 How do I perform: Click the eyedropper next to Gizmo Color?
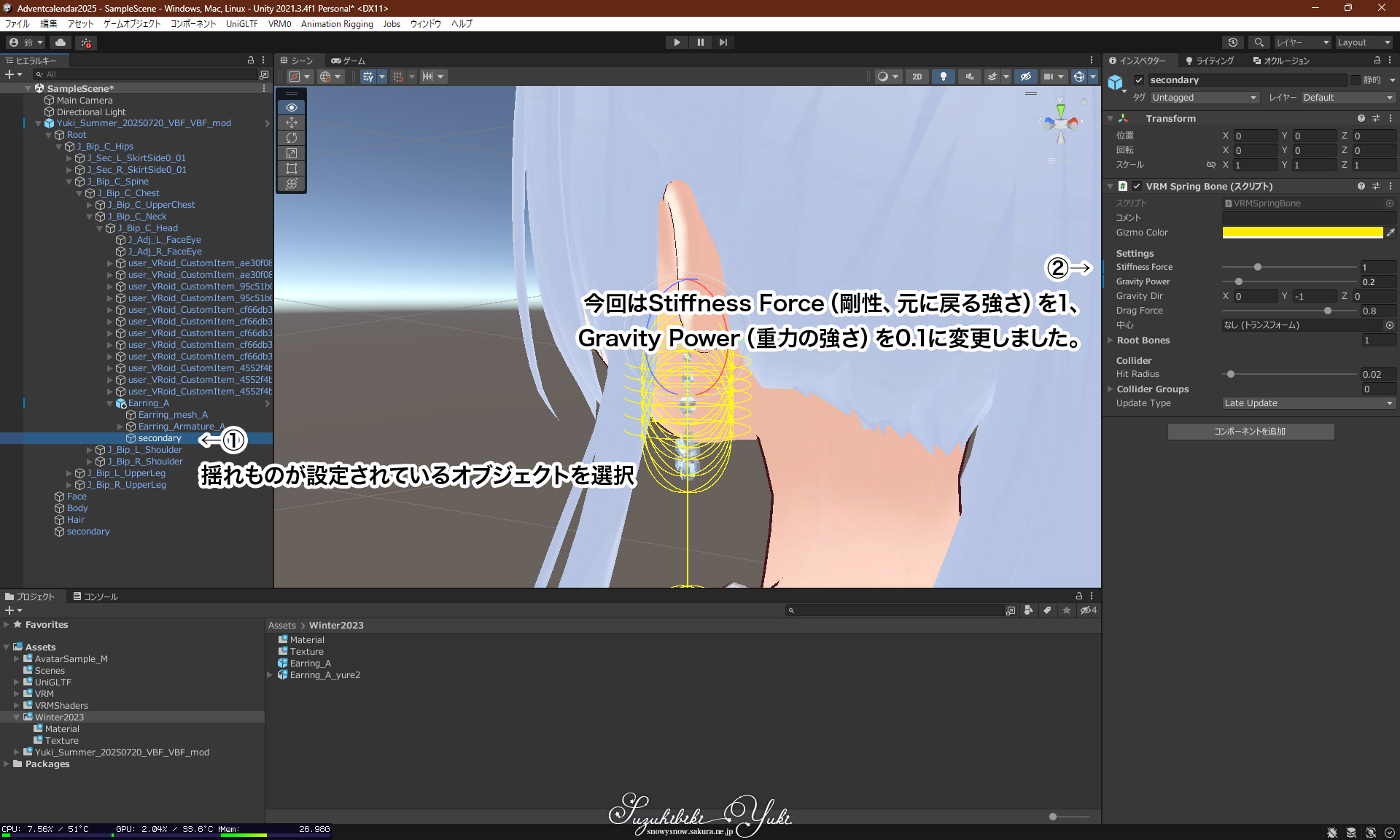[x=1390, y=233]
